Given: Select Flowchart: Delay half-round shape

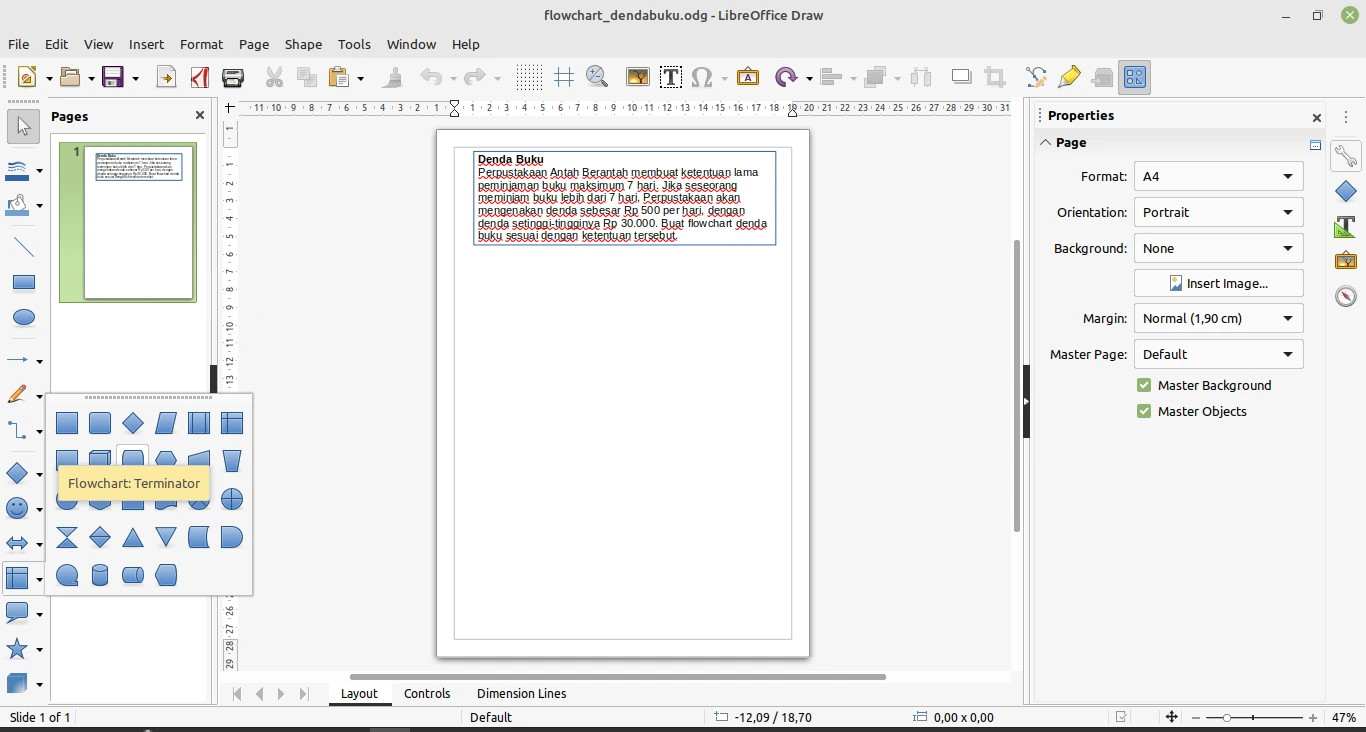Looking at the screenshot, I should click(232, 537).
